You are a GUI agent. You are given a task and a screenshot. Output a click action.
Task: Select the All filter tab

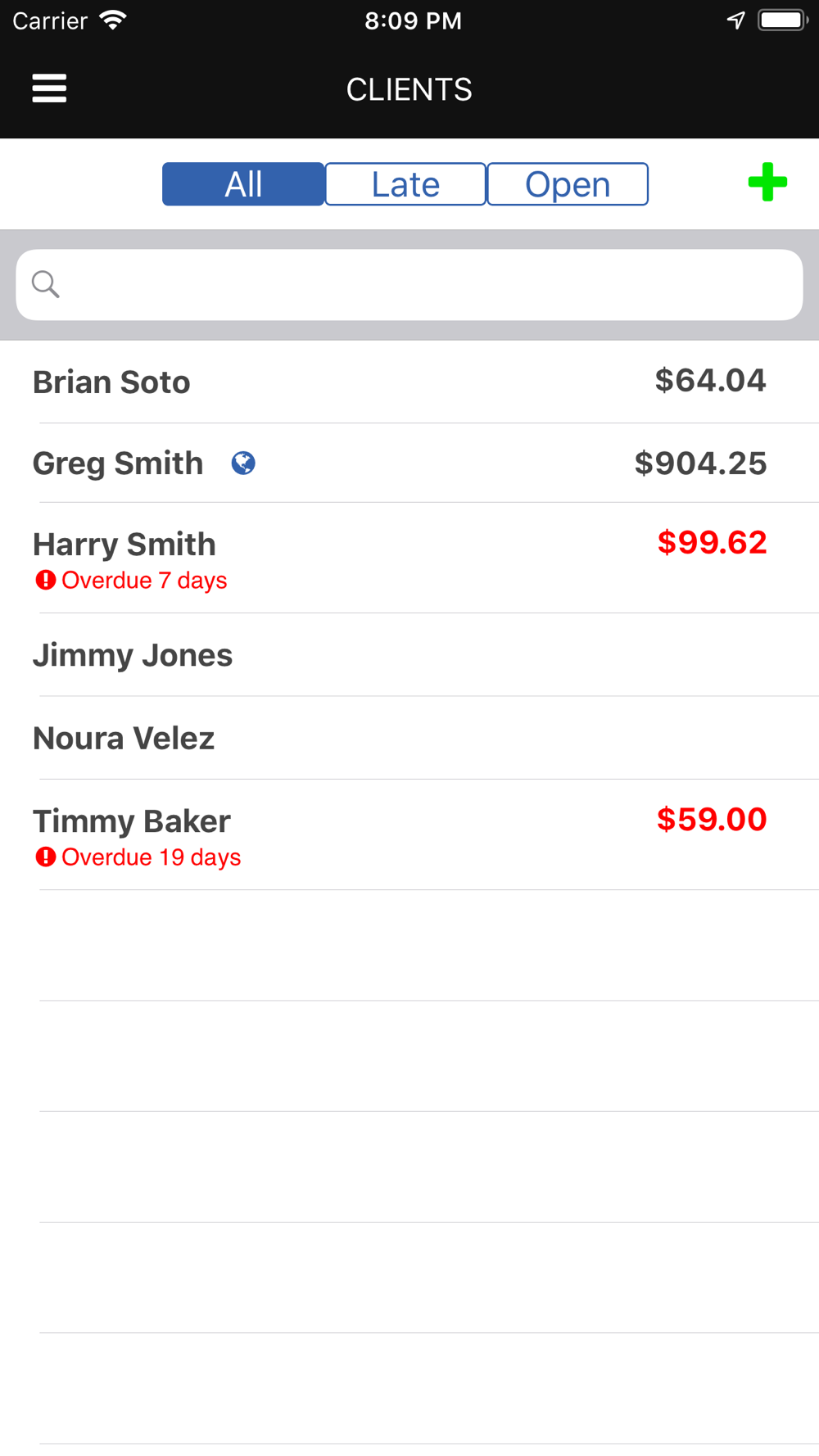tap(243, 184)
